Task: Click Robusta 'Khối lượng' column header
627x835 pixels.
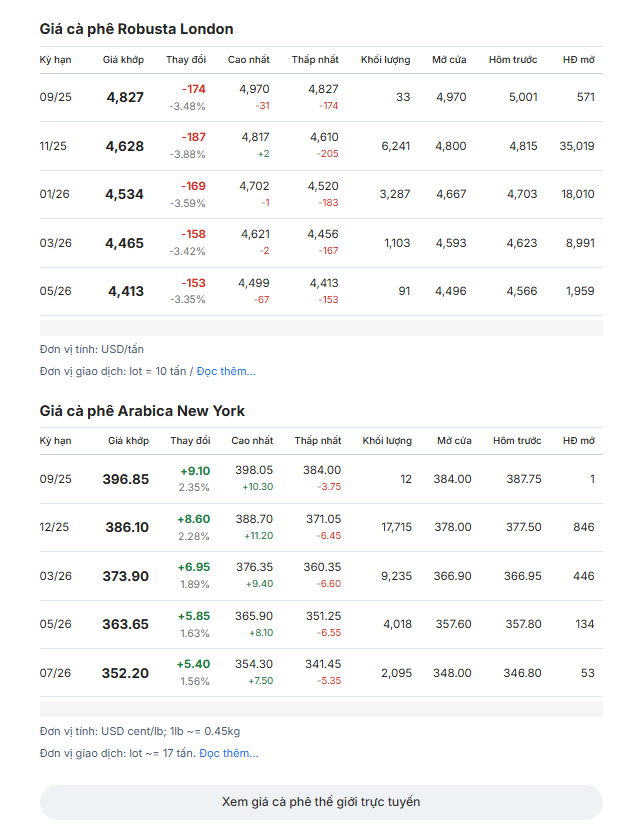Action: [x=385, y=60]
